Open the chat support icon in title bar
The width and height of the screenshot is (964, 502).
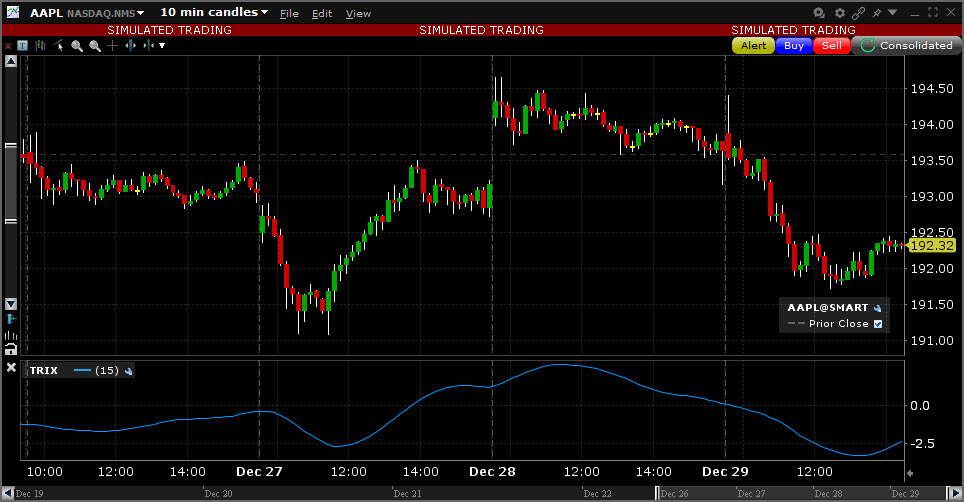[x=819, y=13]
